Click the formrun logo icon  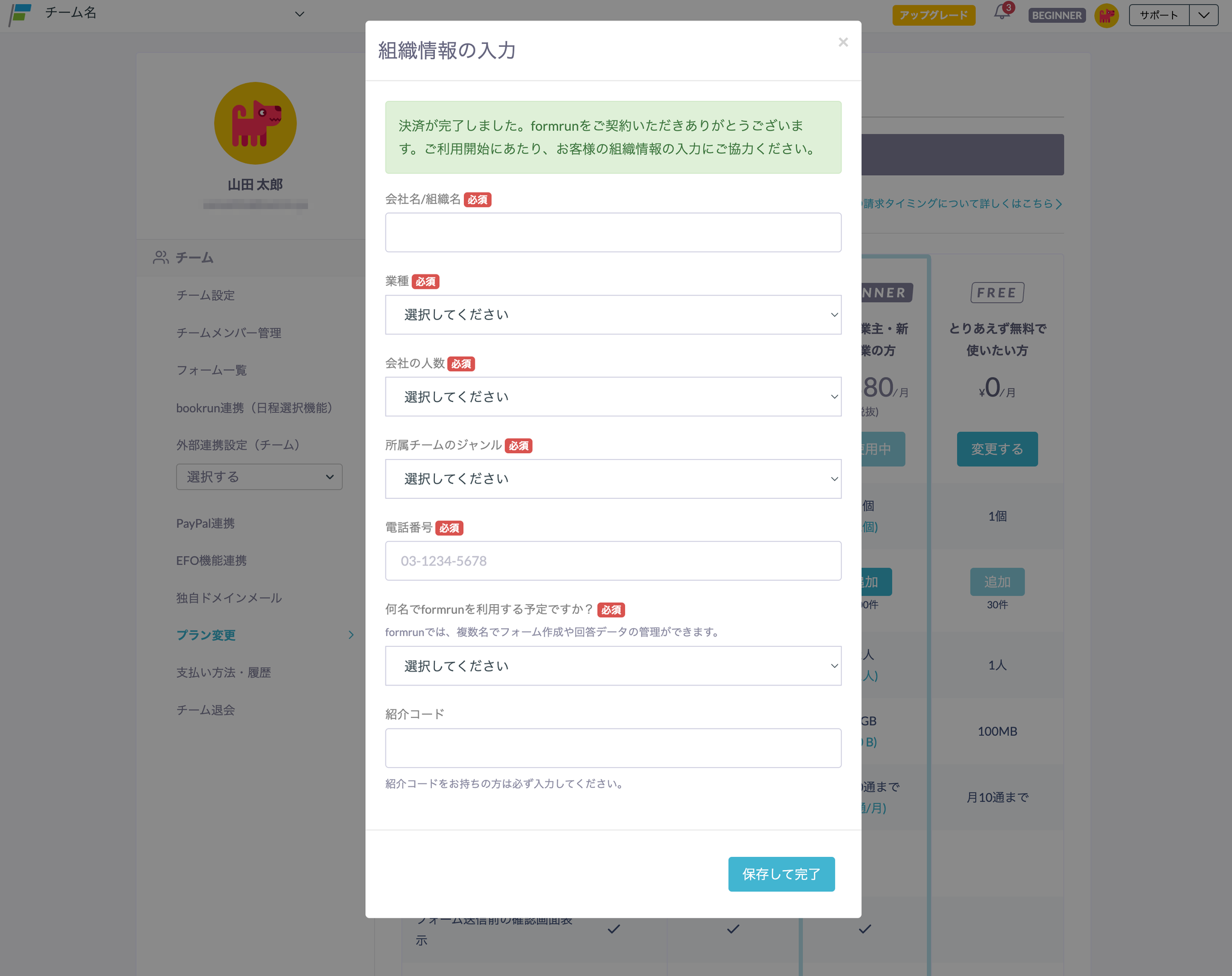click(20, 14)
